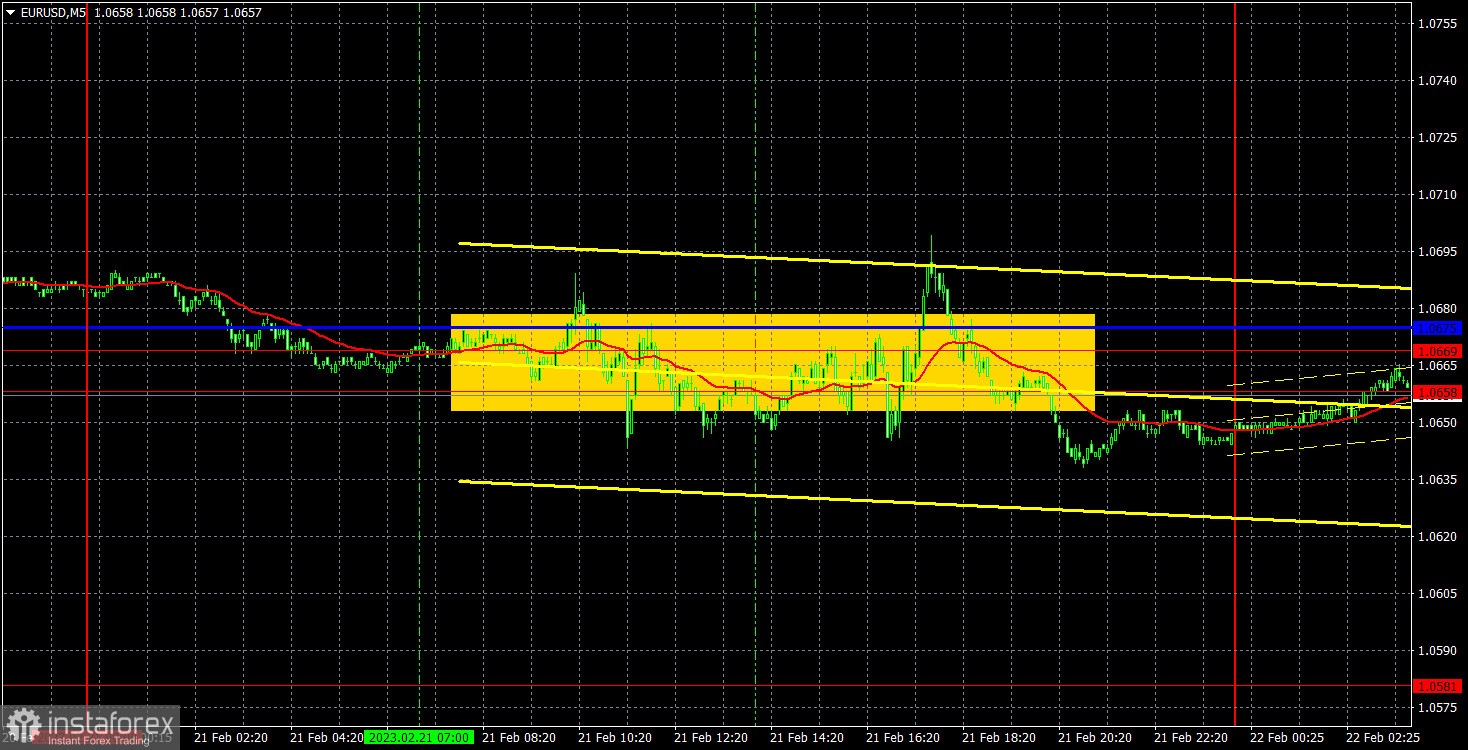Select the yellow highlighted rectangle on the chart

pyautogui.click(x=773, y=363)
